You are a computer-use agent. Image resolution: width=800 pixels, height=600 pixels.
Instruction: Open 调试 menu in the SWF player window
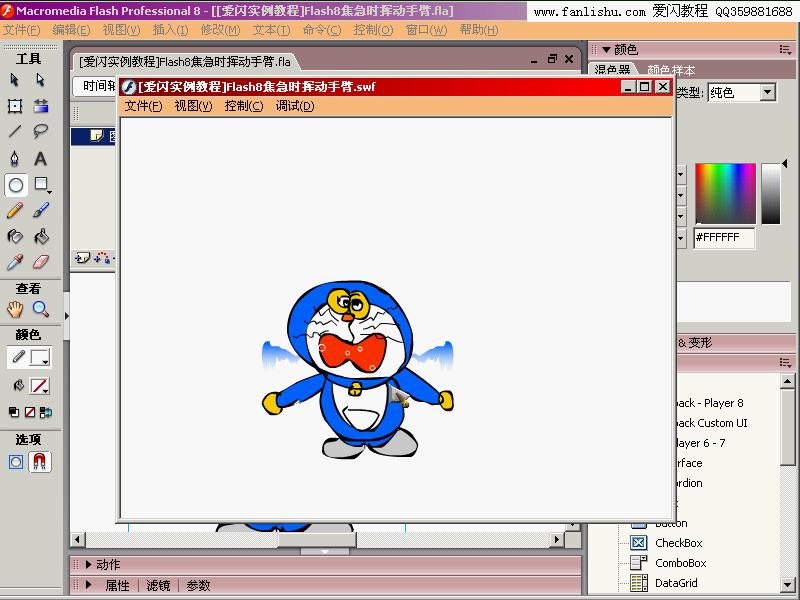[295, 106]
